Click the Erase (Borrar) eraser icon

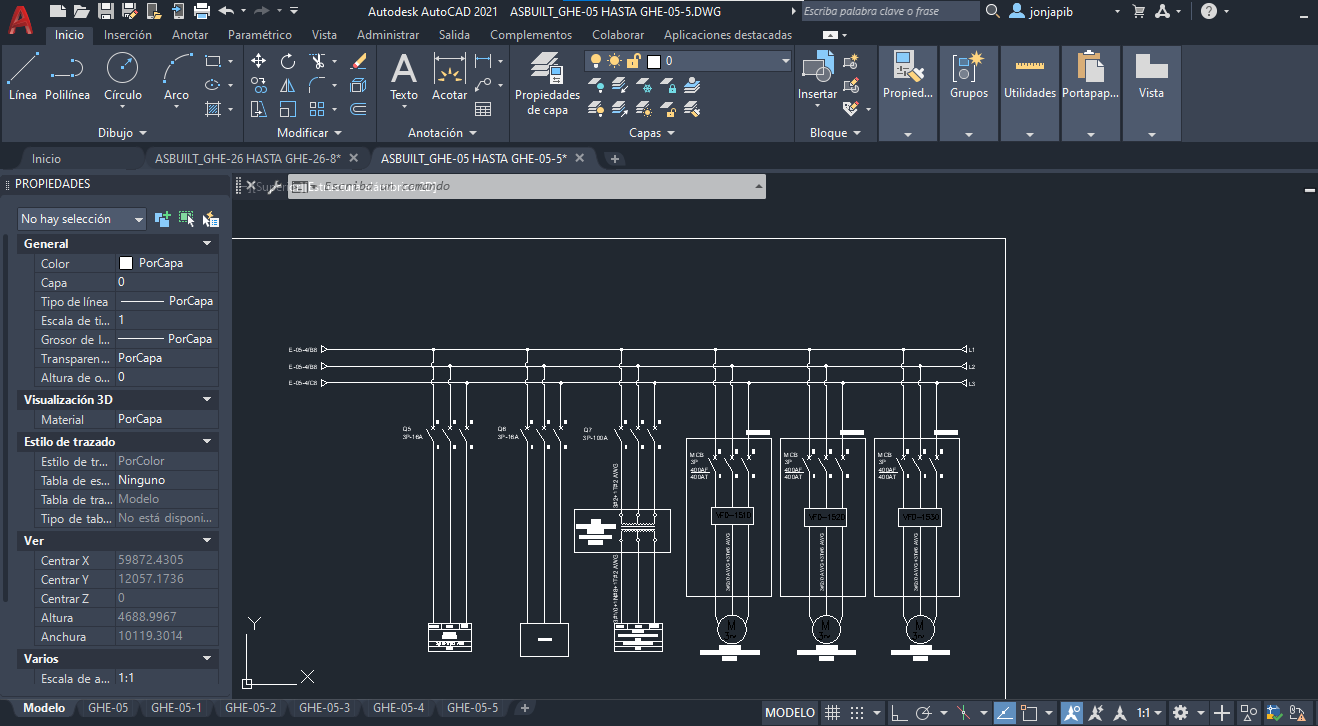tap(360, 61)
